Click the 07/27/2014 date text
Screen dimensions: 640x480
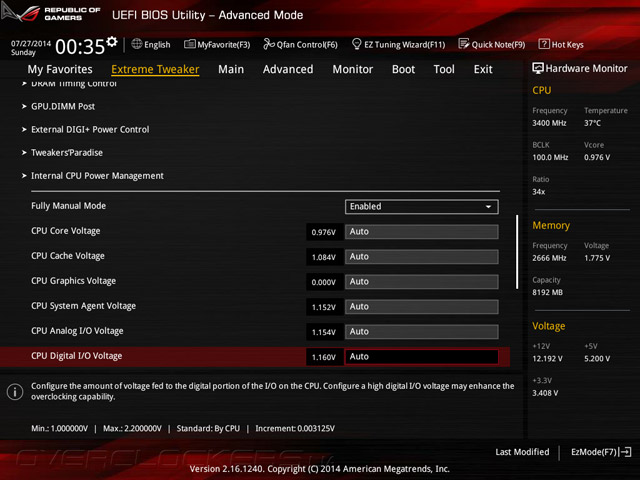pyautogui.click(x=31, y=43)
